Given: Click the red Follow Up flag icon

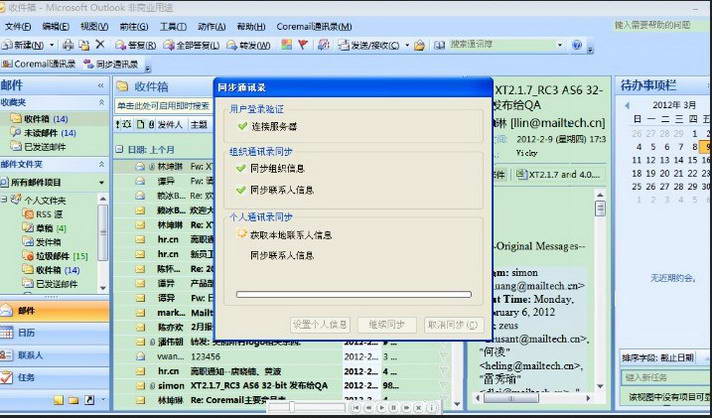Looking at the screenshot, I should (x=303, y=44).
